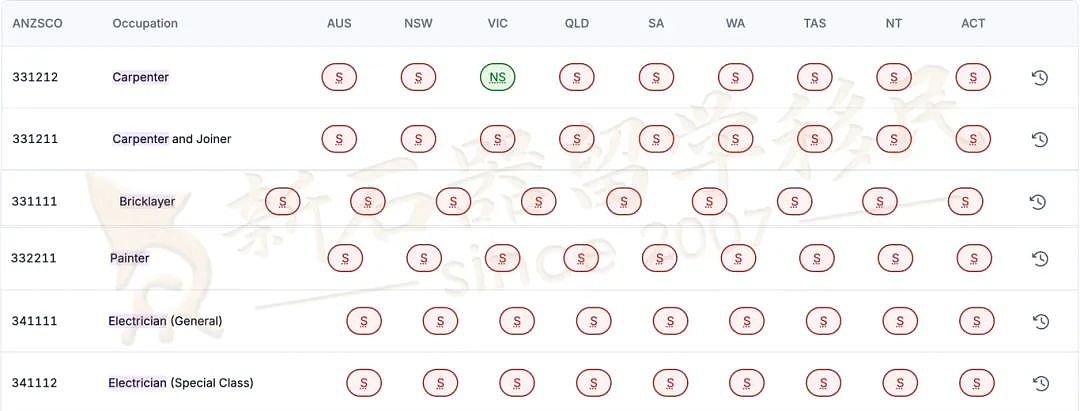Click Carpenter and Joiner TAS S badge
Screen dimensions: 1080x411
pos(815,139)
